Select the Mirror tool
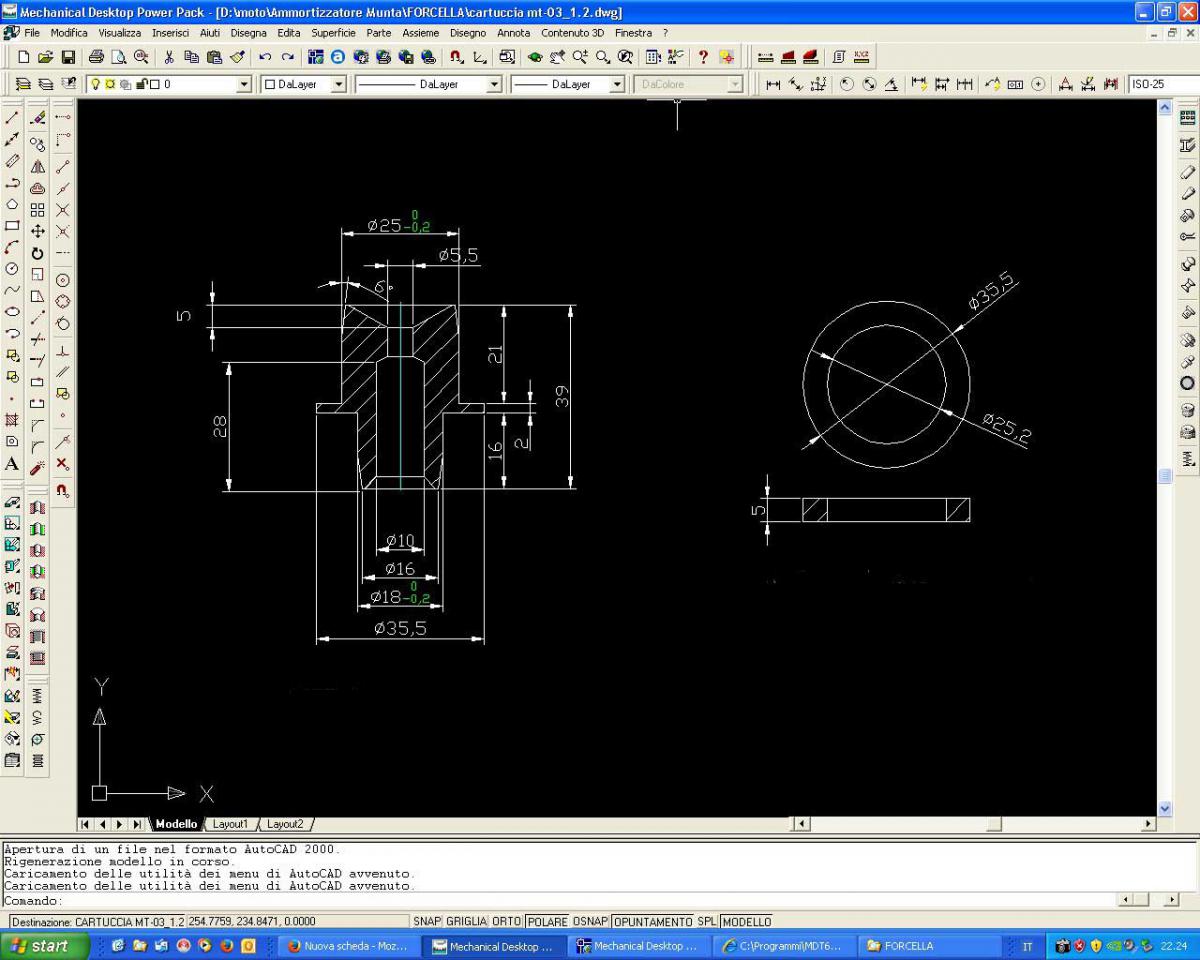1200x960 pixels. pos(37,166)
